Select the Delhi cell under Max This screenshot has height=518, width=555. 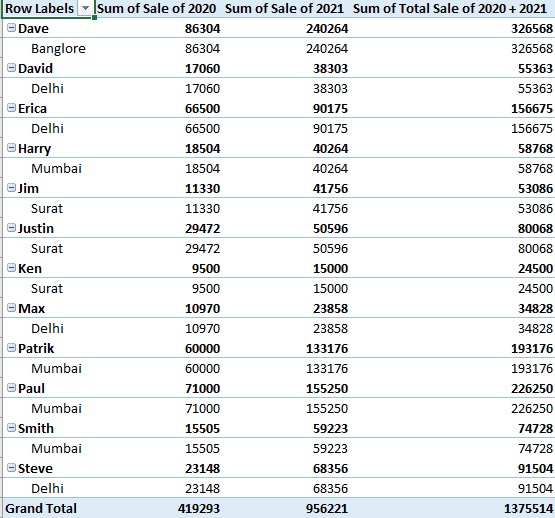tap(47, 329)
